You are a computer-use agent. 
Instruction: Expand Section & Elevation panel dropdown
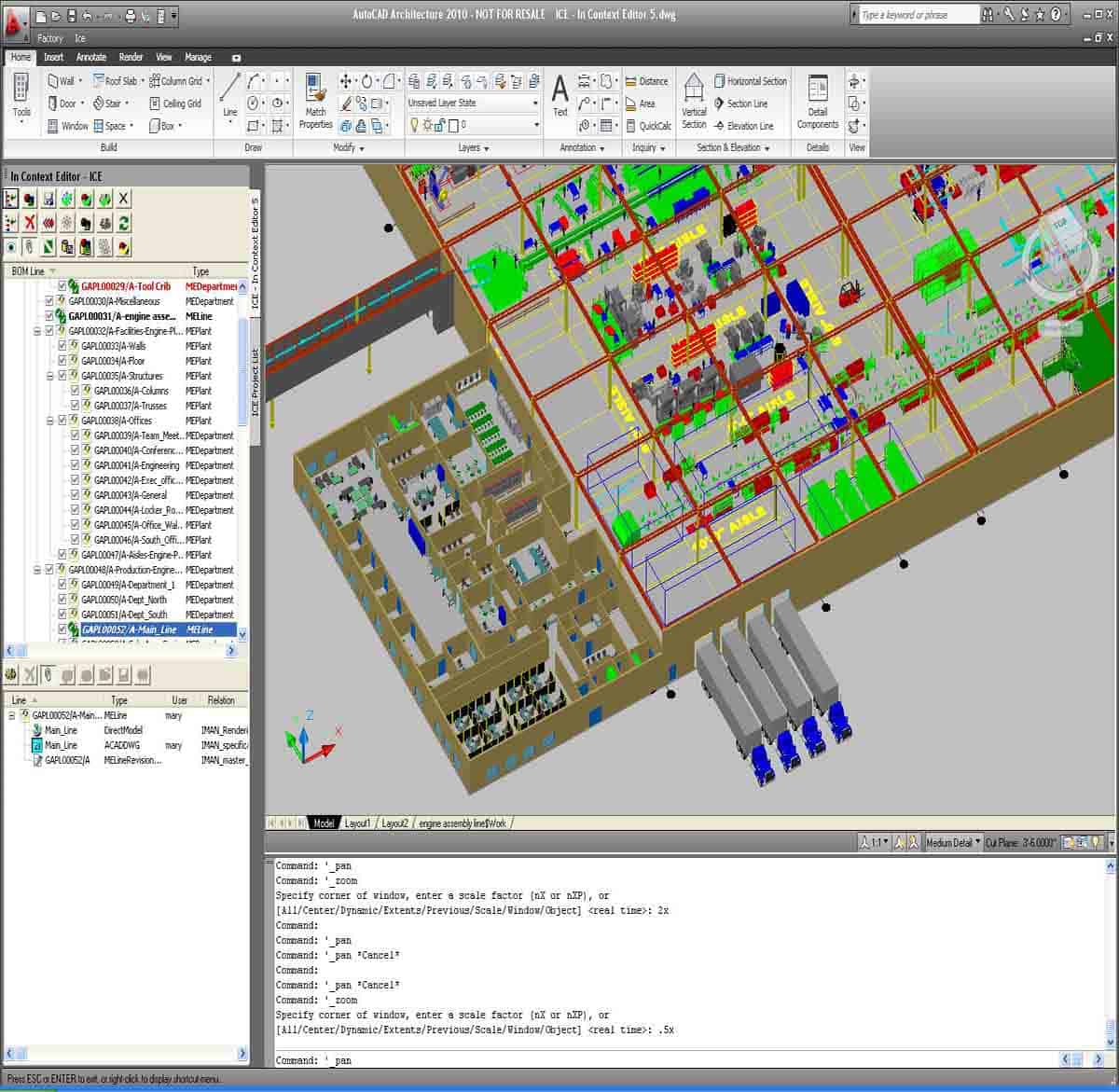(734, 147)
